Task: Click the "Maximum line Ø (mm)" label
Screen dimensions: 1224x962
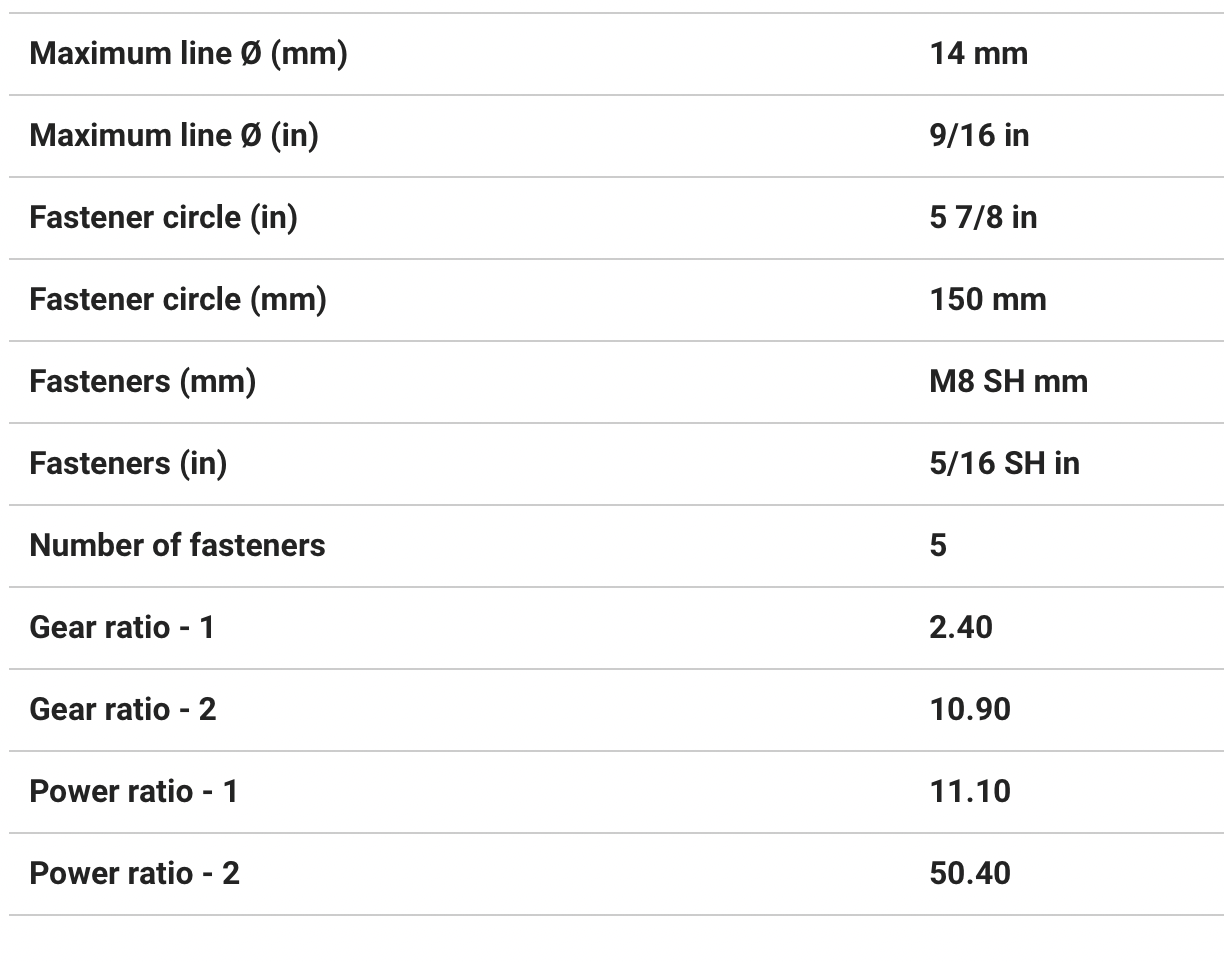Action: 188,53
